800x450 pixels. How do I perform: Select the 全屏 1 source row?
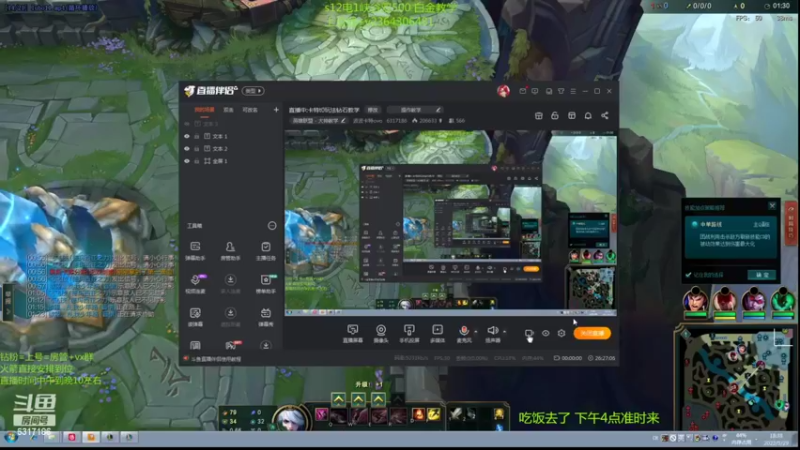click(x=231, y=161)
